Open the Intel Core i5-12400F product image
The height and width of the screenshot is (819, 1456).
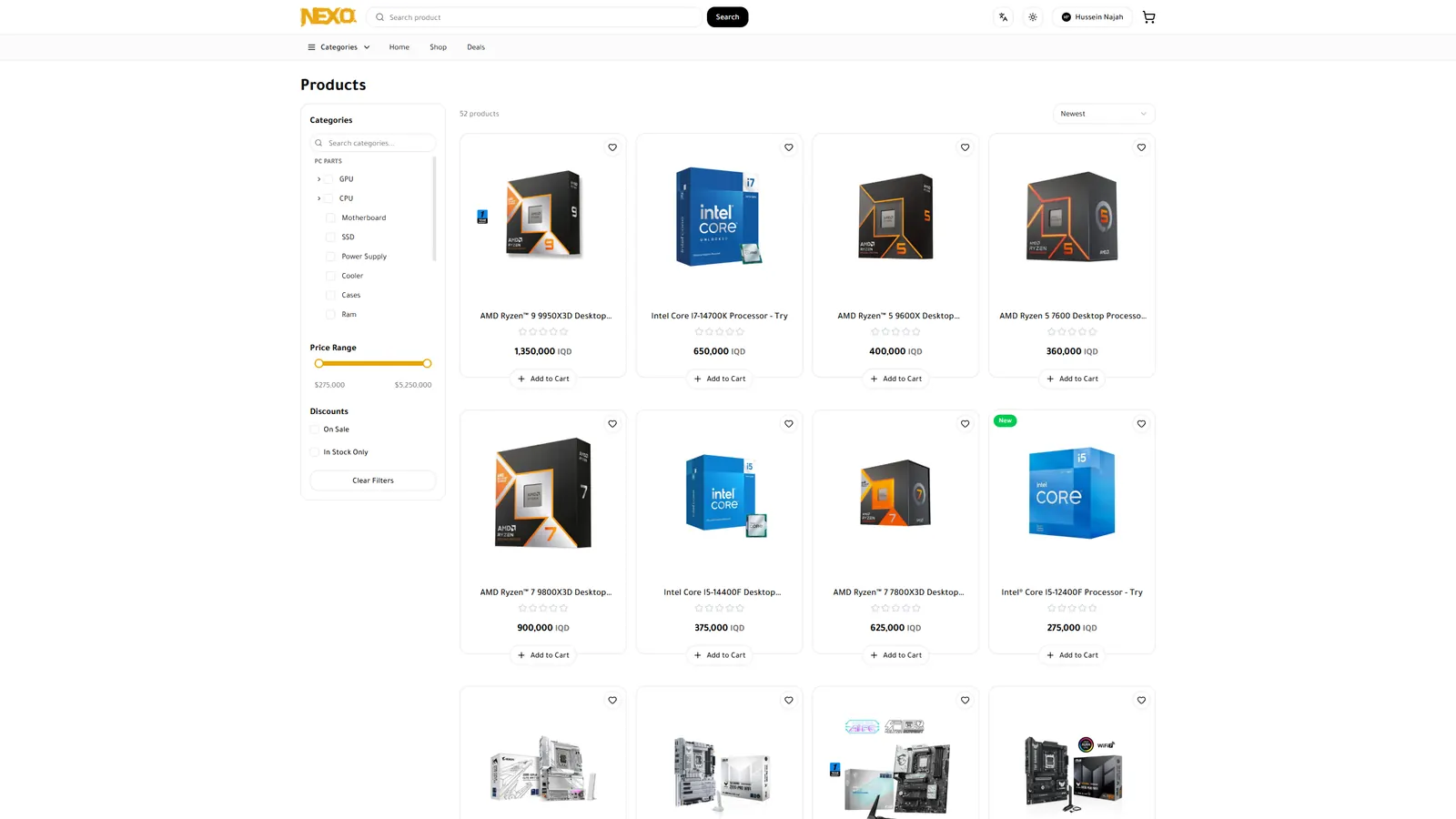tap(1072, 493)
